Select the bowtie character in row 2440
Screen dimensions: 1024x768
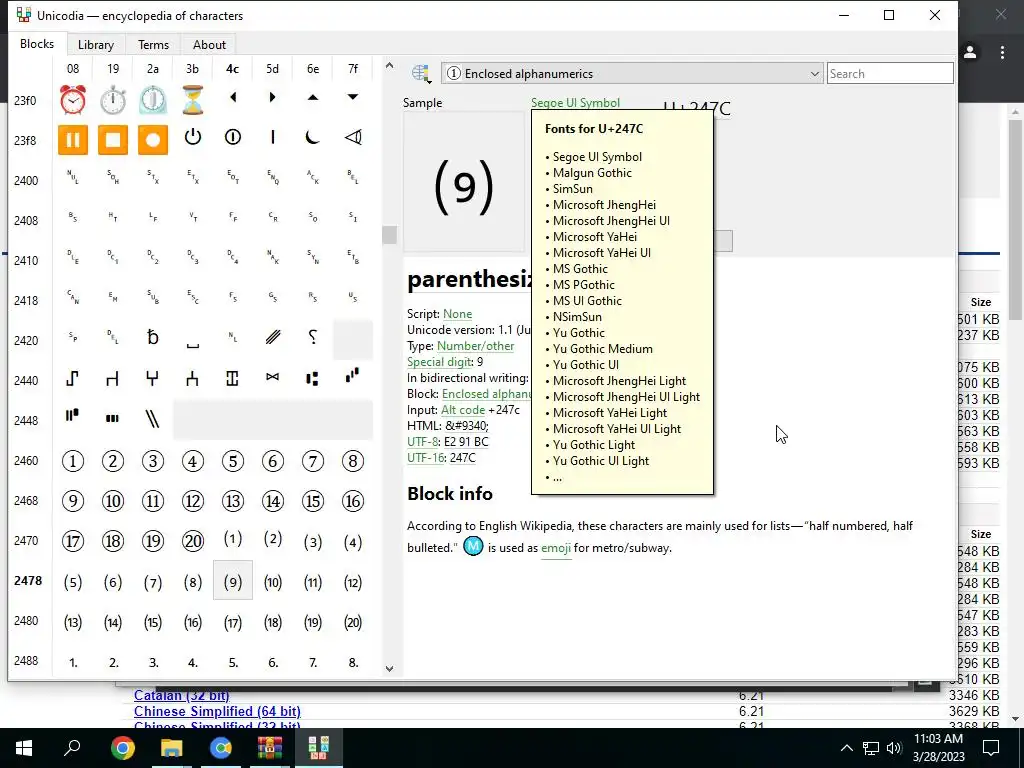click(x=272, y=377)
